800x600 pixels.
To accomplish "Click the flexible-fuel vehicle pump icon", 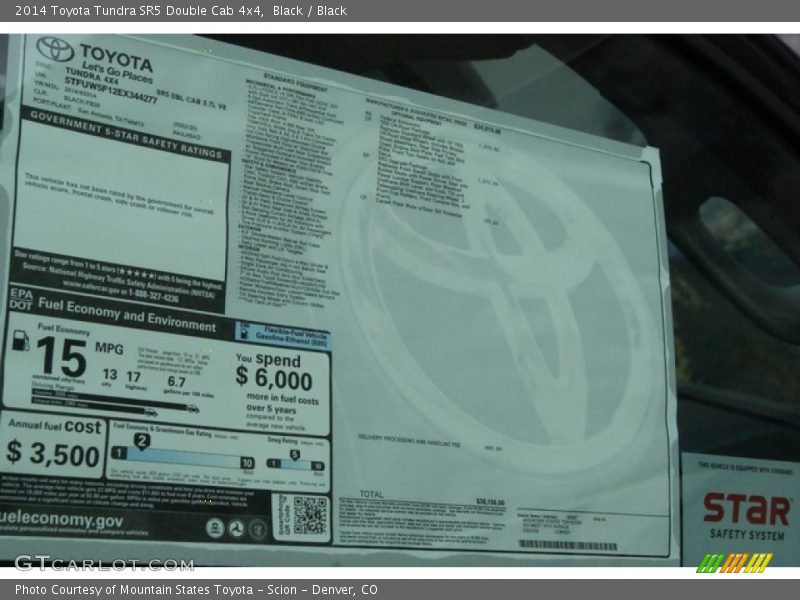I will click(x=244, y=334).
